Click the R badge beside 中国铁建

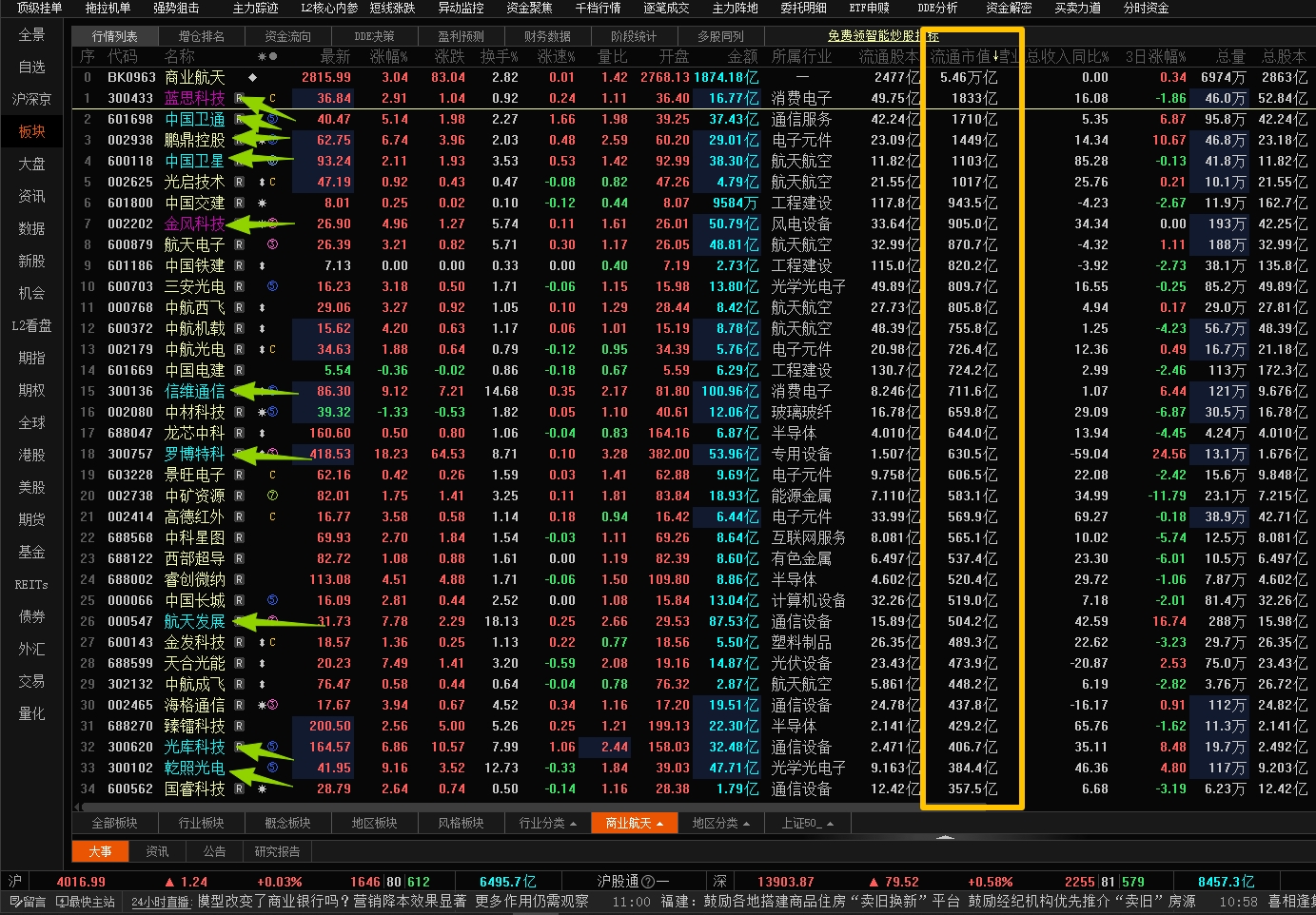(240, 265)
